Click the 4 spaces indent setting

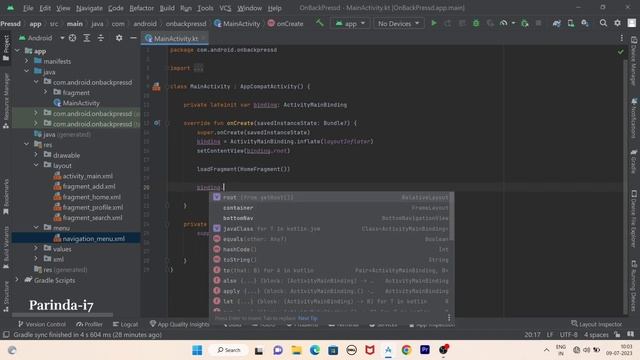tap(596, 335)
